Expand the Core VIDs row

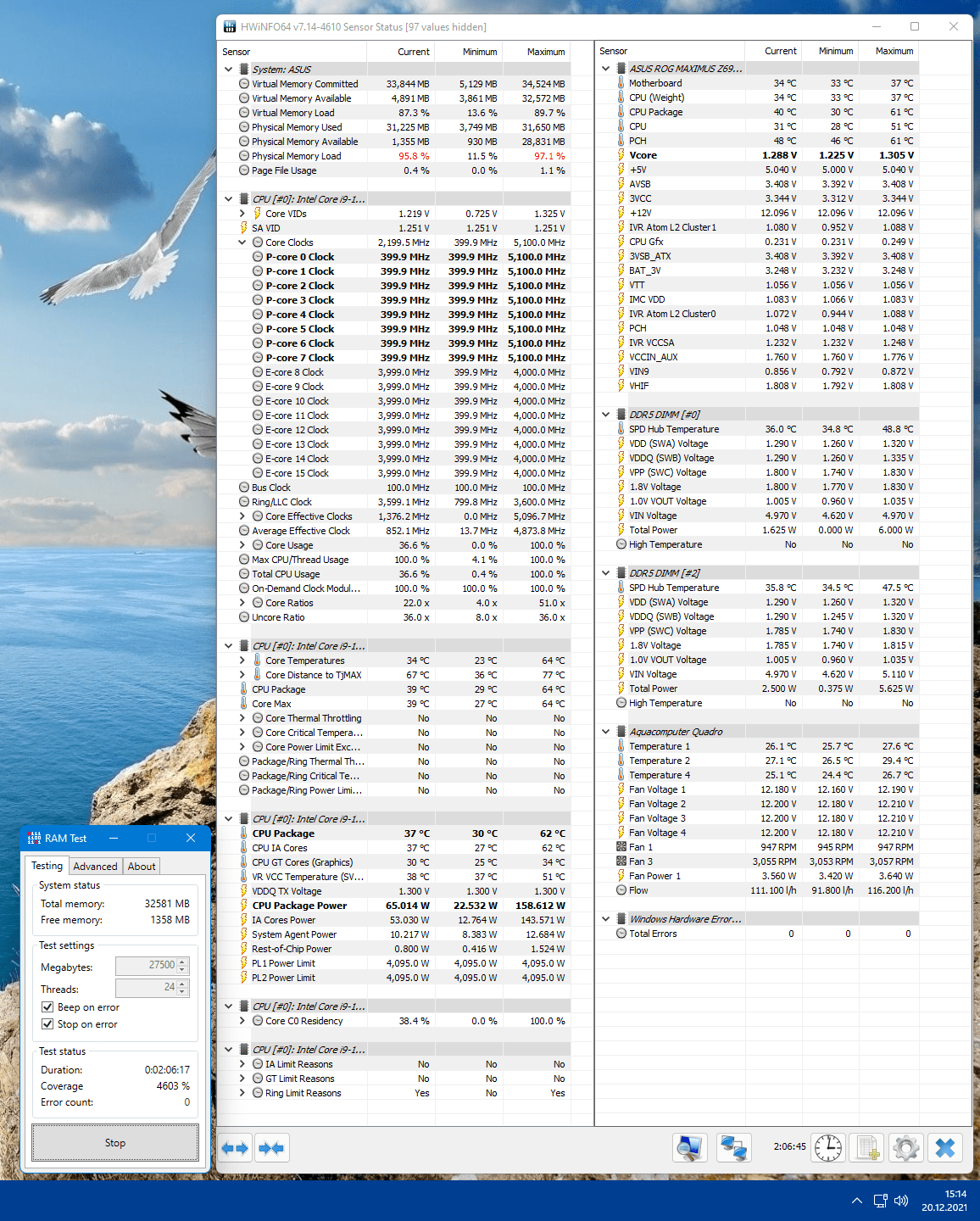click(x=242, y=214)
